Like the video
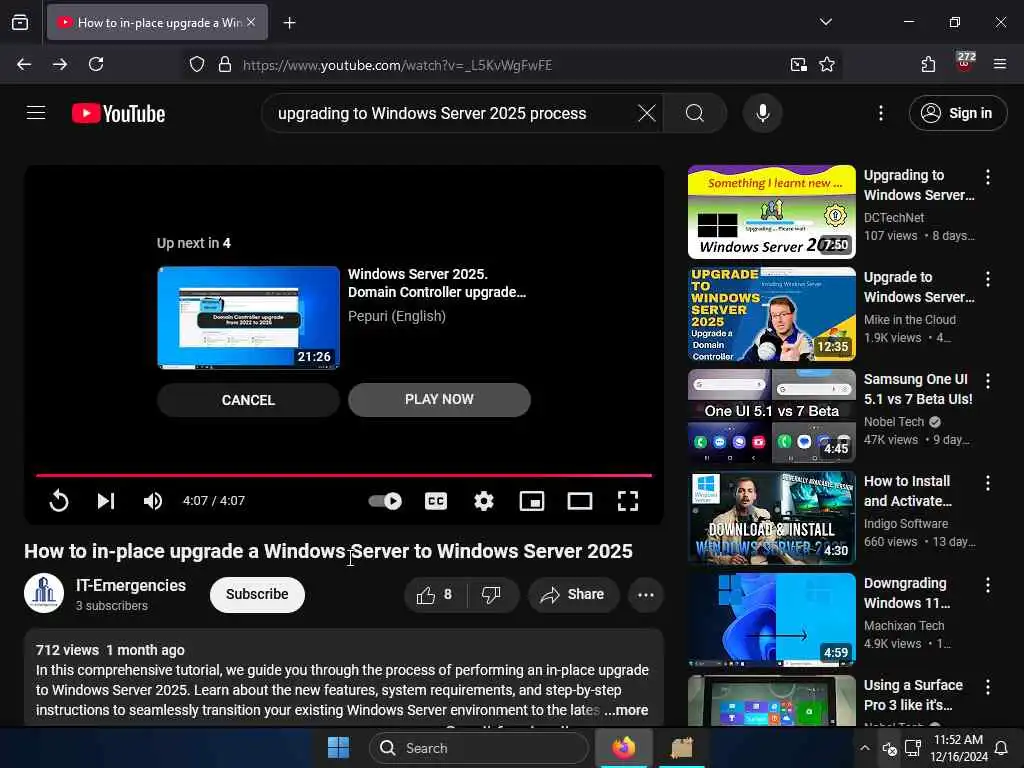The width and height of the screenshot is (1024, 768). [x=436, y=594]
